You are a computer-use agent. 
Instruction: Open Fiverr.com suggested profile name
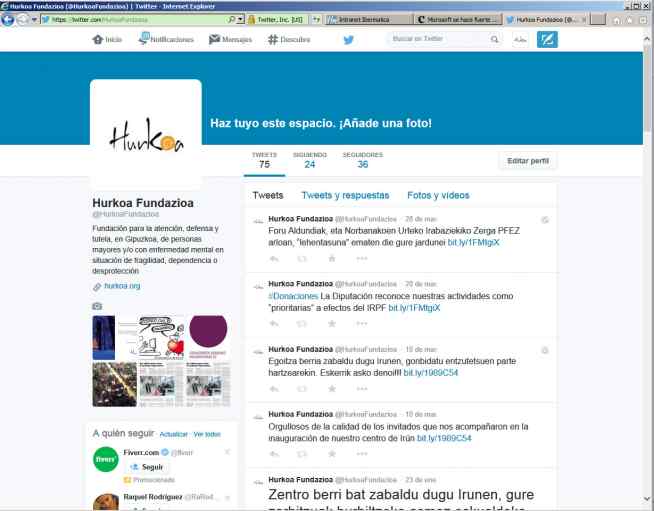pyautogui.click(x=141, y=453)
